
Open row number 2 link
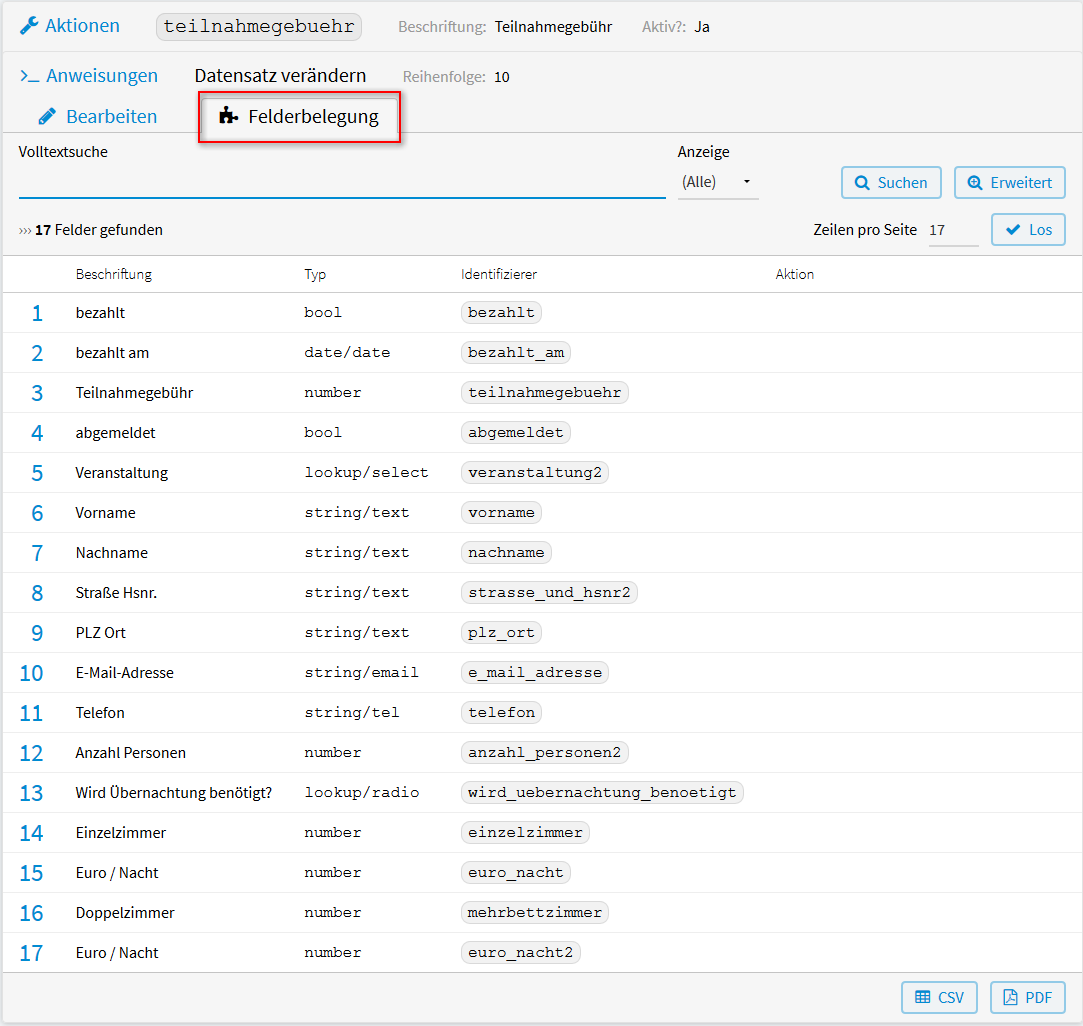(37, 353)
